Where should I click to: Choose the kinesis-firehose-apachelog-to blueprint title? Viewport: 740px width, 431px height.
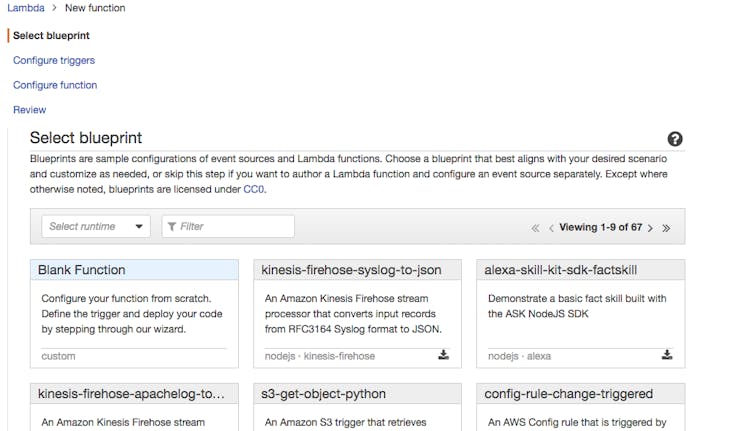pos(131,394)
